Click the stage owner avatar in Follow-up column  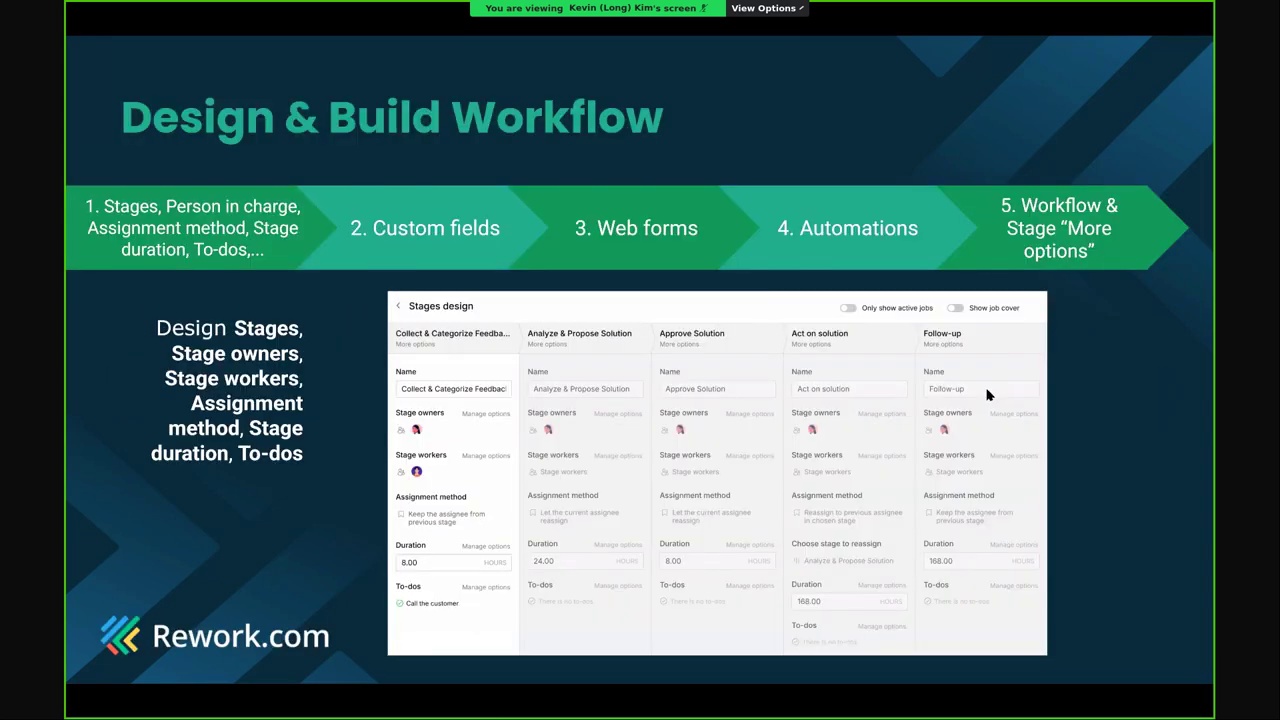click(944, 430)
